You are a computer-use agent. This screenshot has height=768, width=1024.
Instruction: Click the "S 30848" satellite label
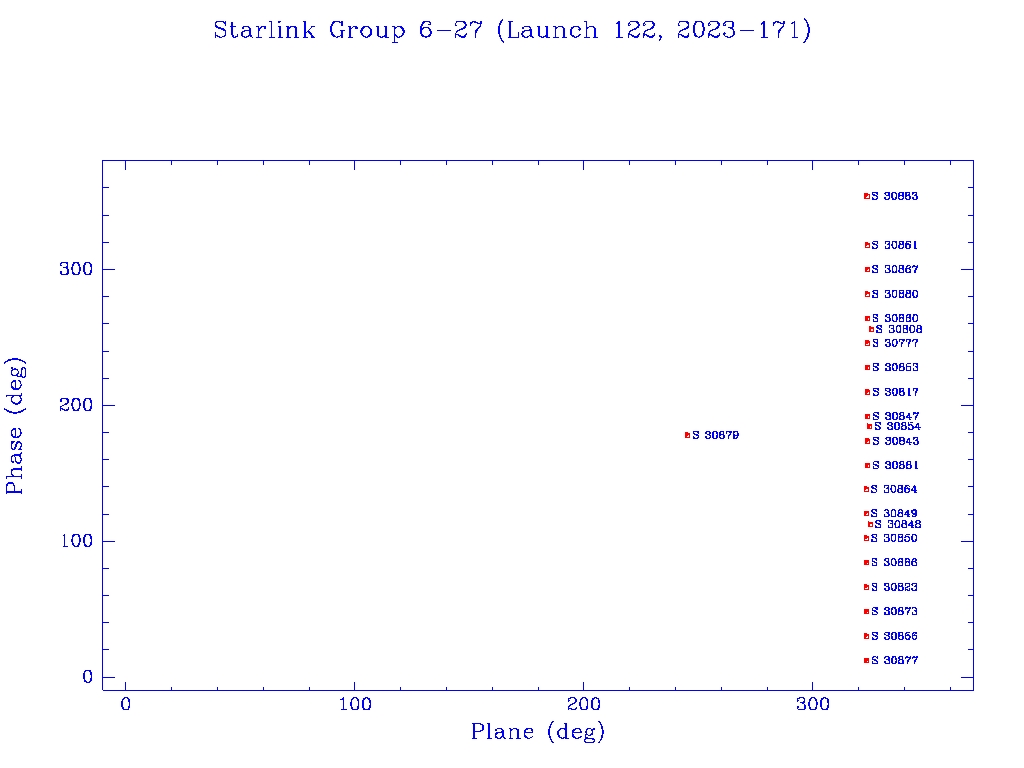[898, 524]
